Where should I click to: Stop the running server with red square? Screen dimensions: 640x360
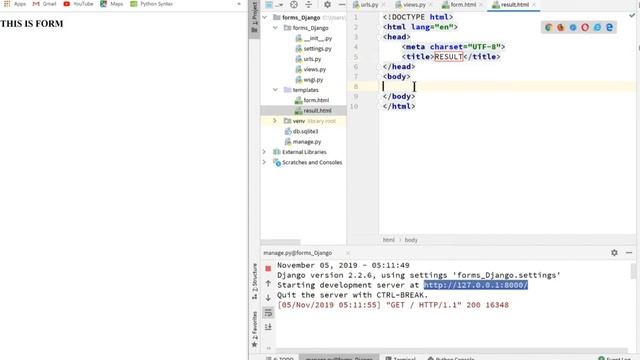[268, 269]
